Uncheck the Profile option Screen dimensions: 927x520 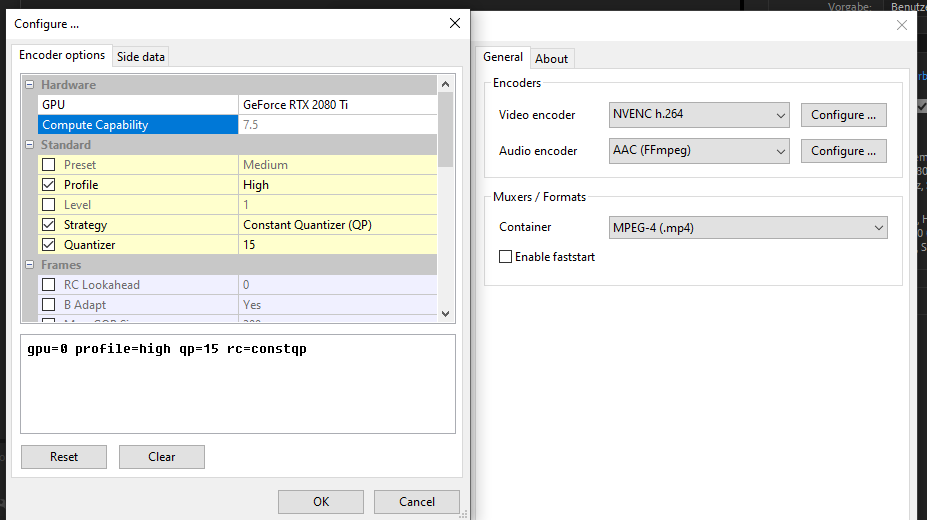(x=48, y=185)
